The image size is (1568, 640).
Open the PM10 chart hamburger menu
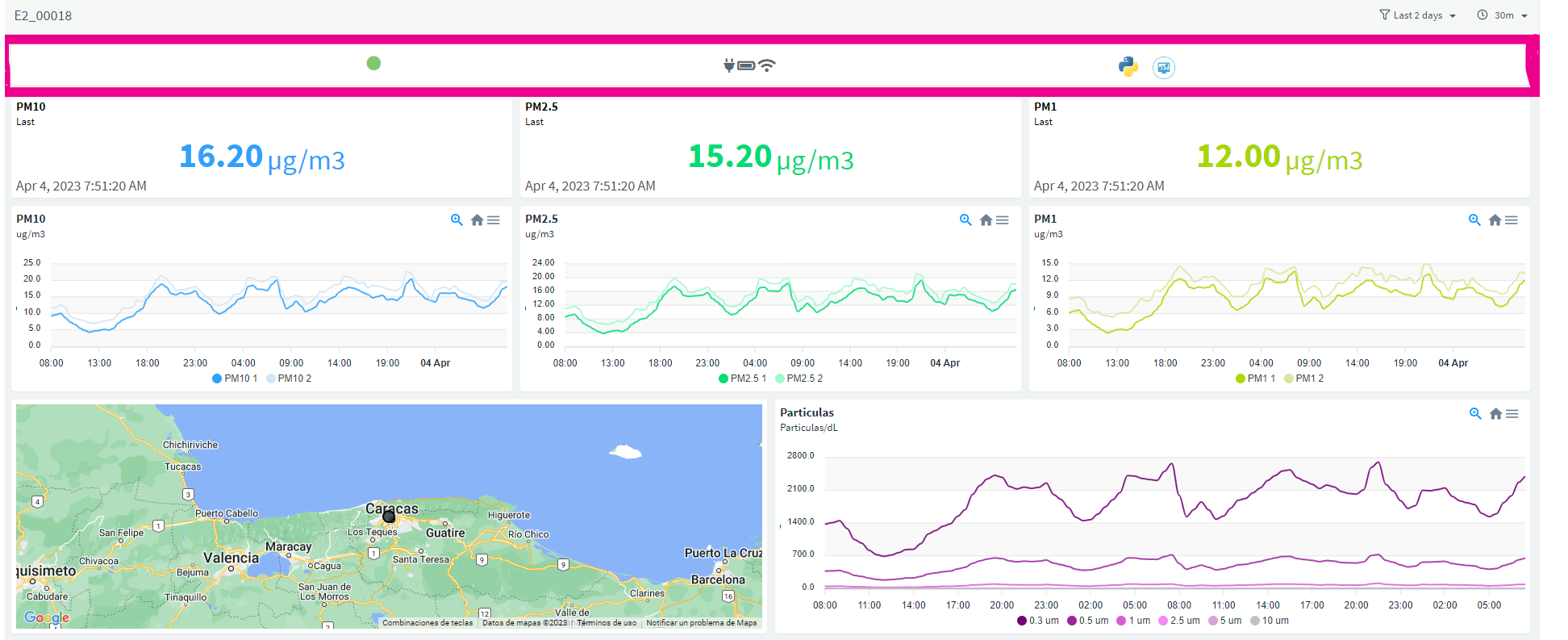tap(494, 220)
